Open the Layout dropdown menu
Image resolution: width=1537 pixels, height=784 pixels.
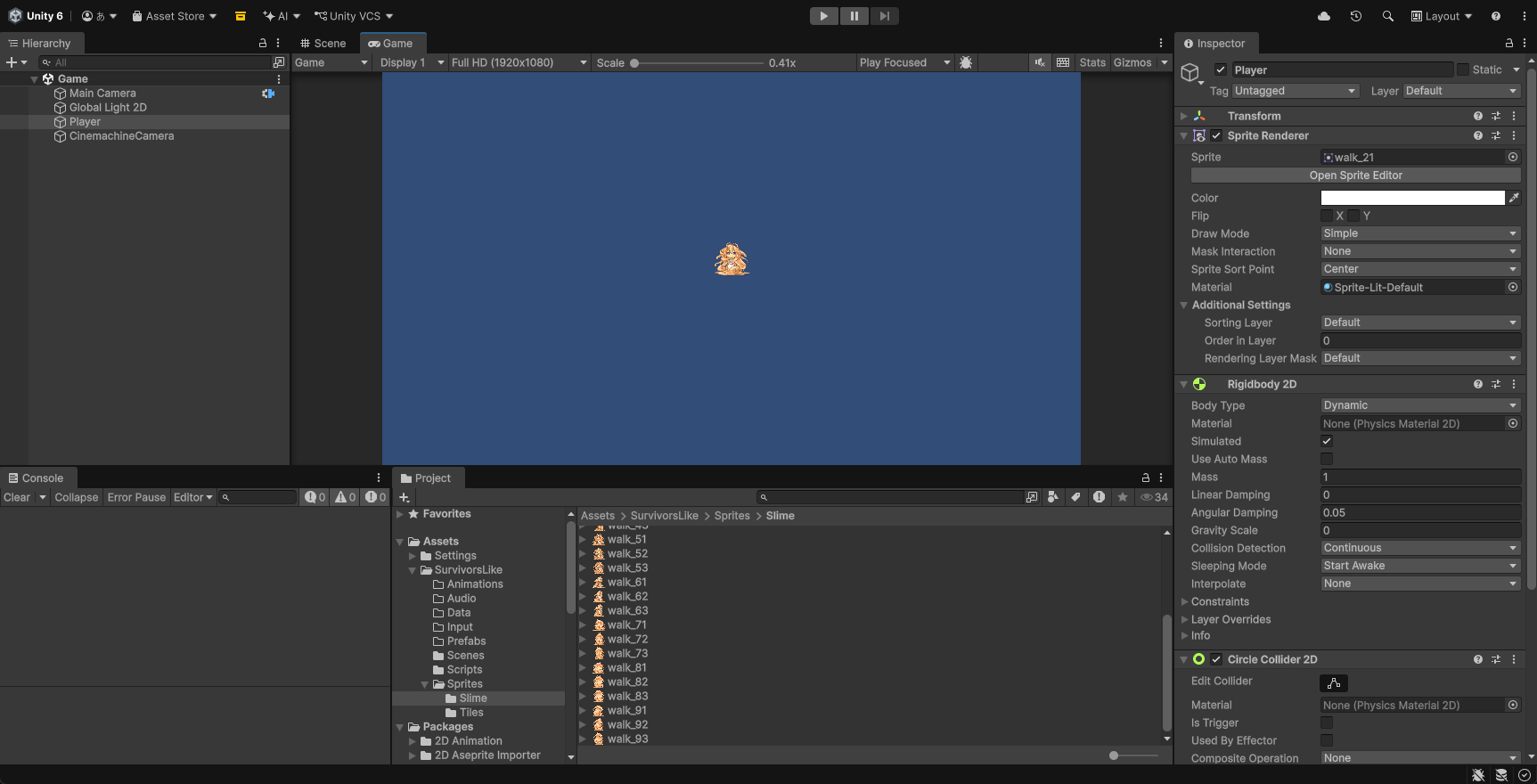click(1442, 16)
